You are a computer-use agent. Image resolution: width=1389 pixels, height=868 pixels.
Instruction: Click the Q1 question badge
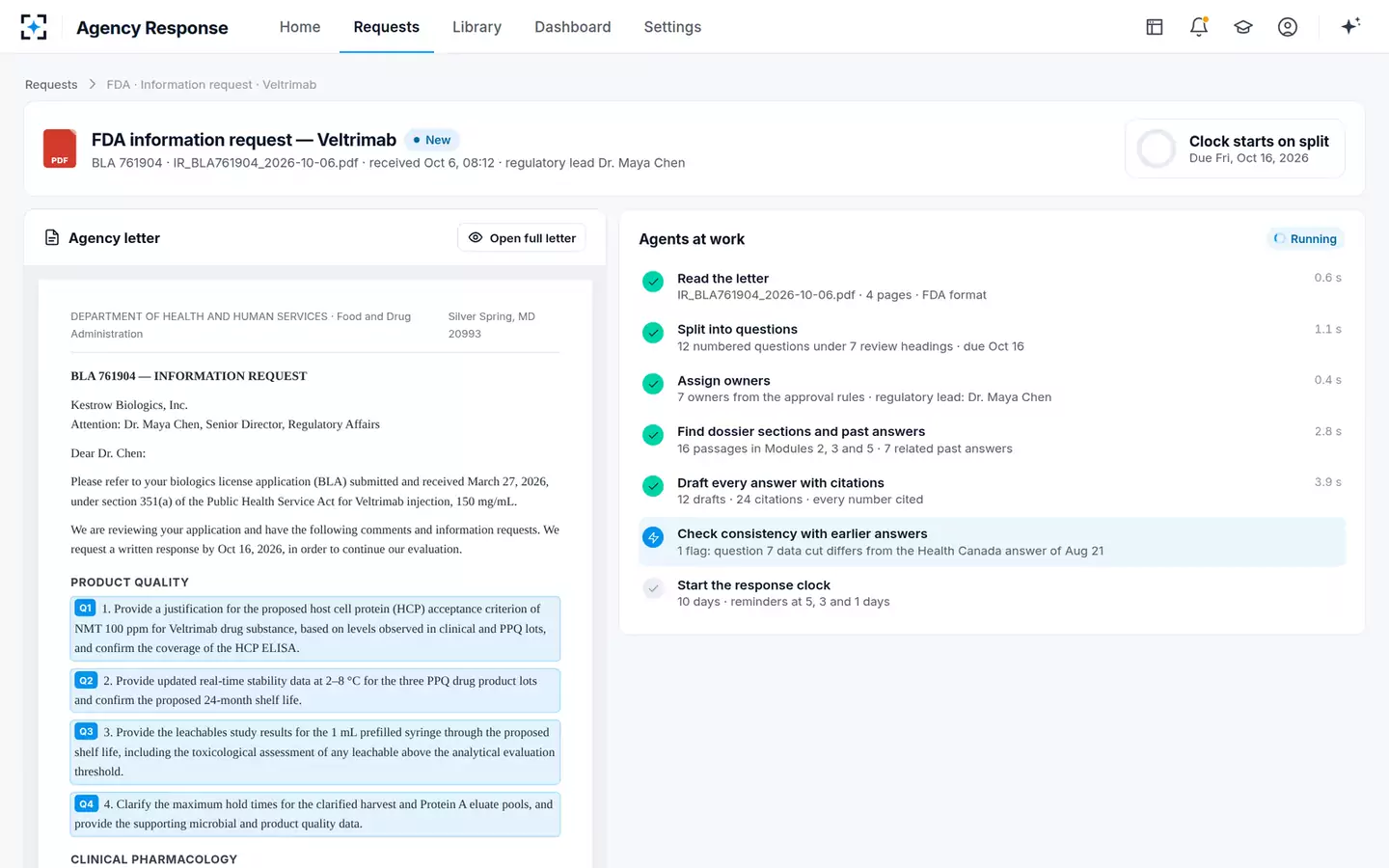point(86,609)
